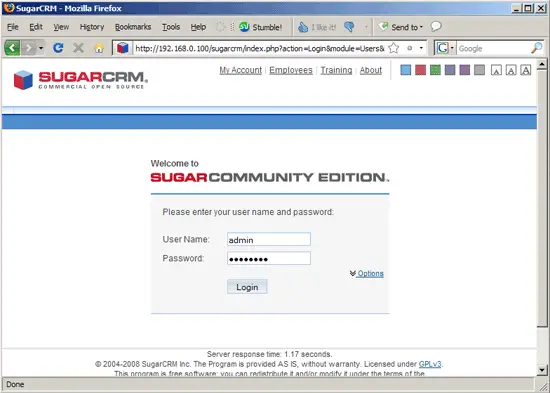This screenshot has height=393, width=550.
Task: Click the Login button
Action: 247,287
